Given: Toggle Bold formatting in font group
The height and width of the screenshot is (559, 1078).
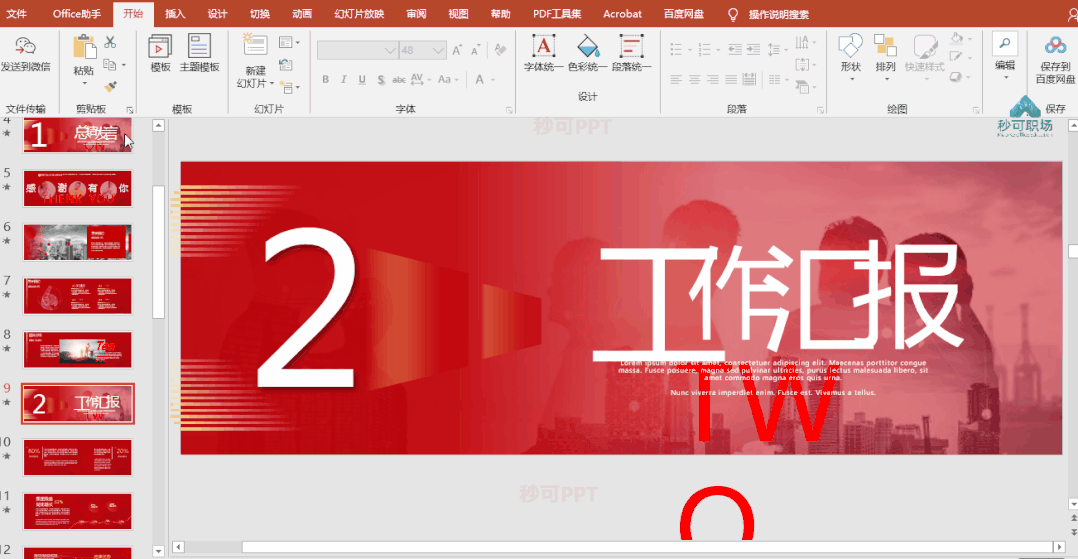Looking at the screenshot, I should pyautogui.click(x=325, y=80).
